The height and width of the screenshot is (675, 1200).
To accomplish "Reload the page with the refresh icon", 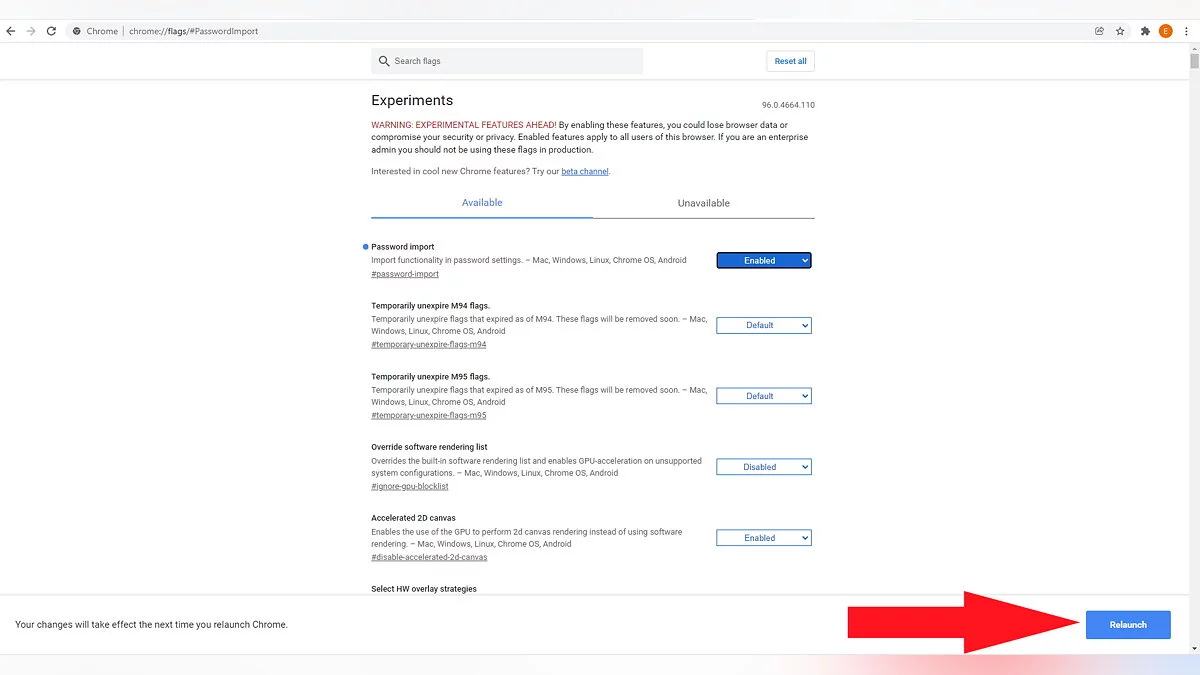I will (x=51, y=31).
